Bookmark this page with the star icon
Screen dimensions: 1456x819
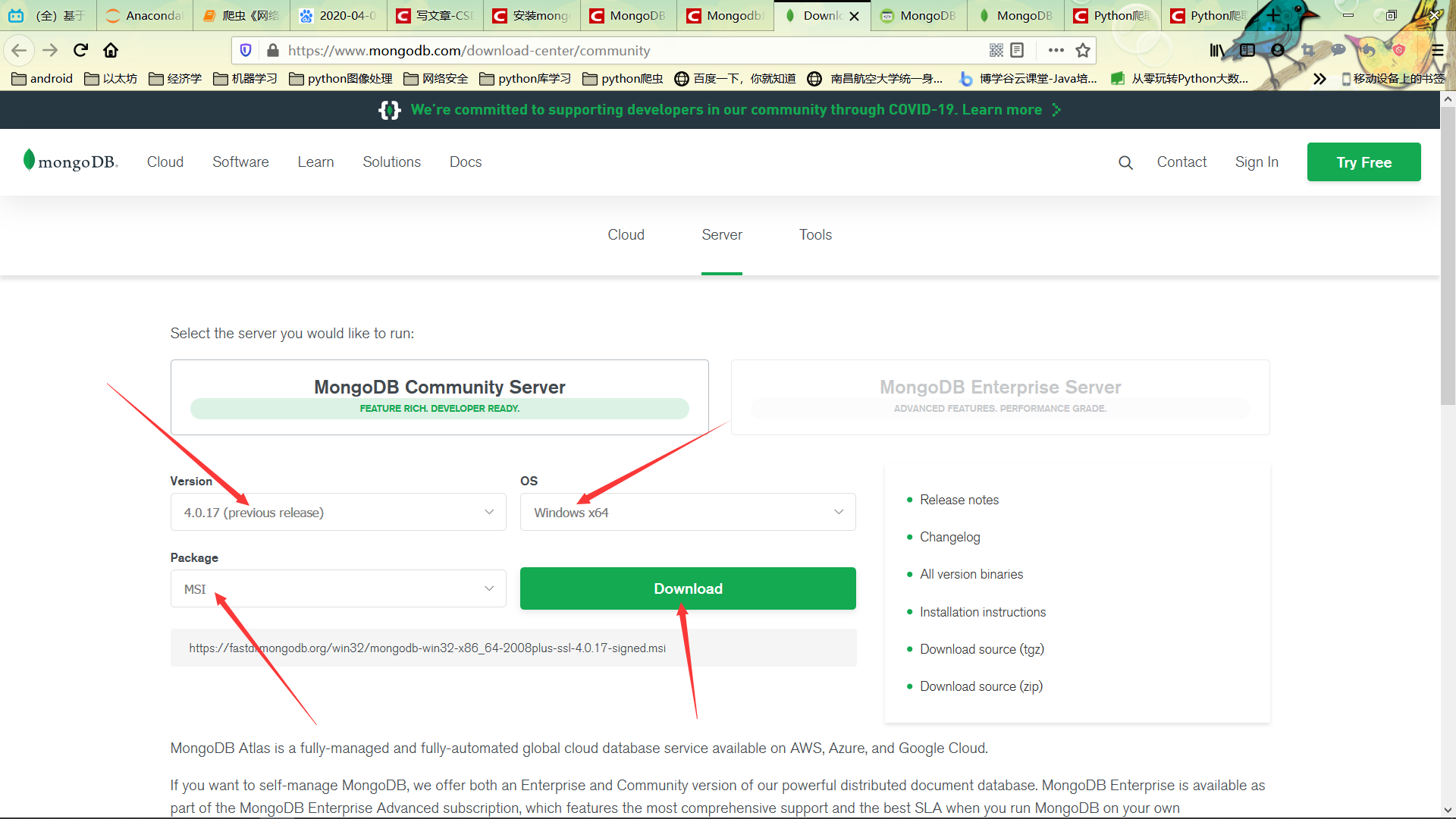[x=1083, y=50]
